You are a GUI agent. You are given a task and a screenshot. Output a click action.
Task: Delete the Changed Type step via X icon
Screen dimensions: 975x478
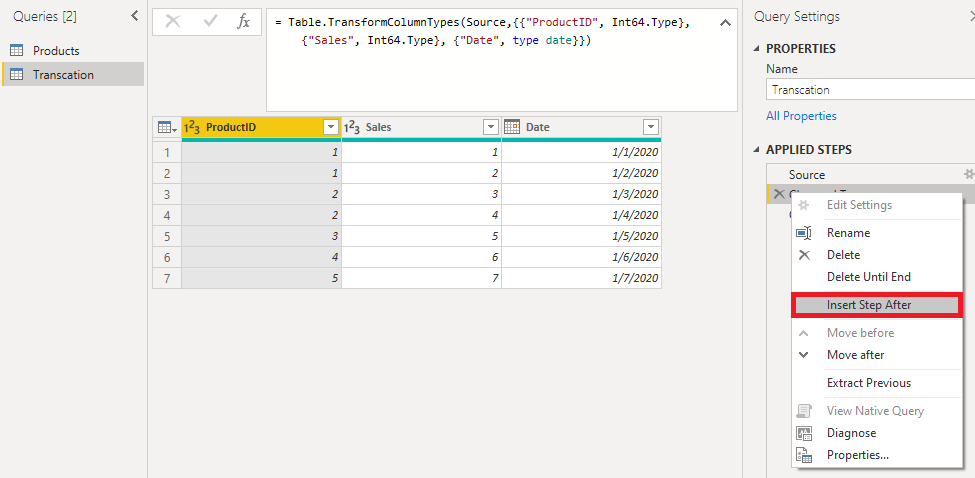778,193
